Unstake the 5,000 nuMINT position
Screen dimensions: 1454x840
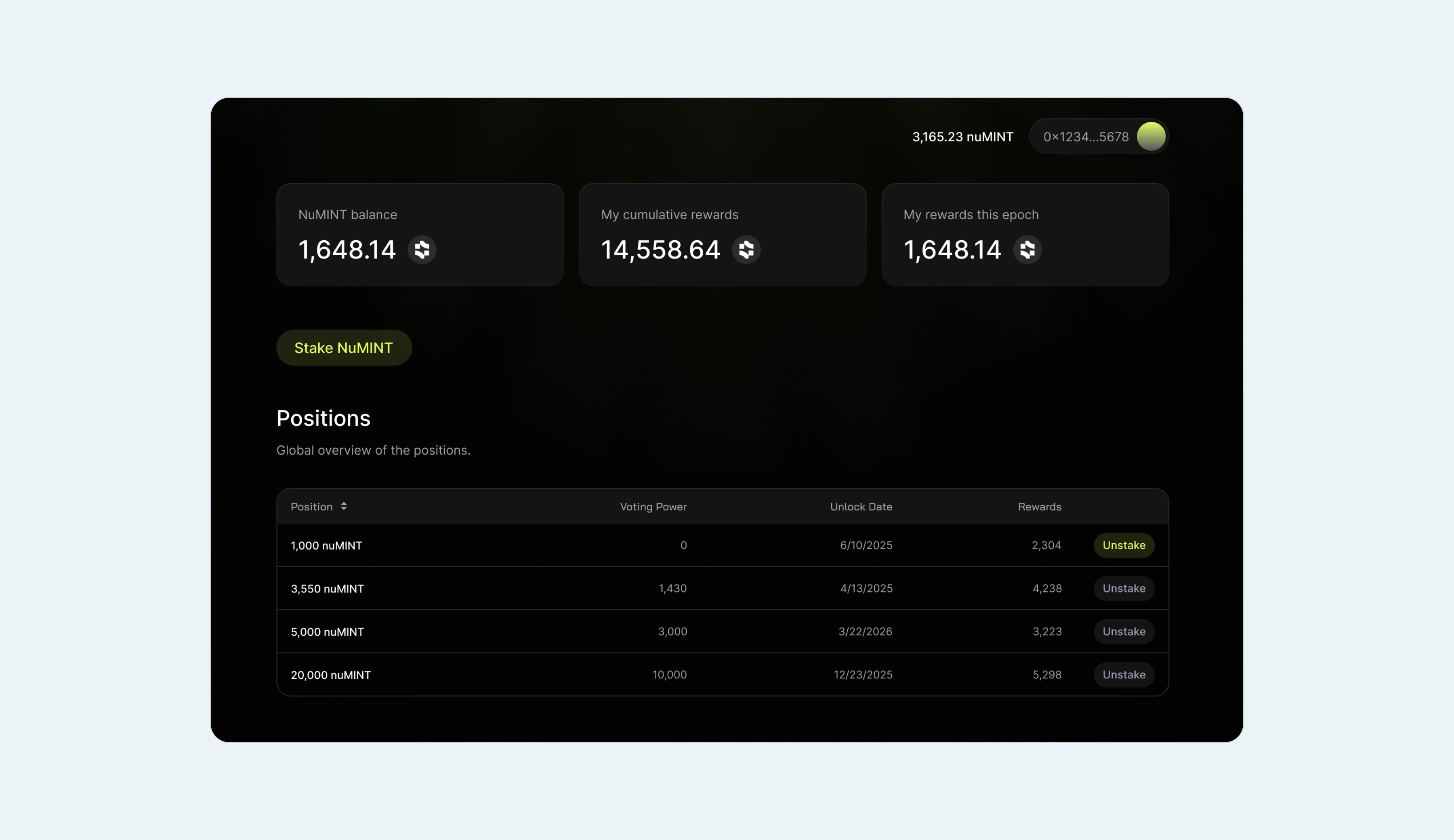click(1124, 631)
